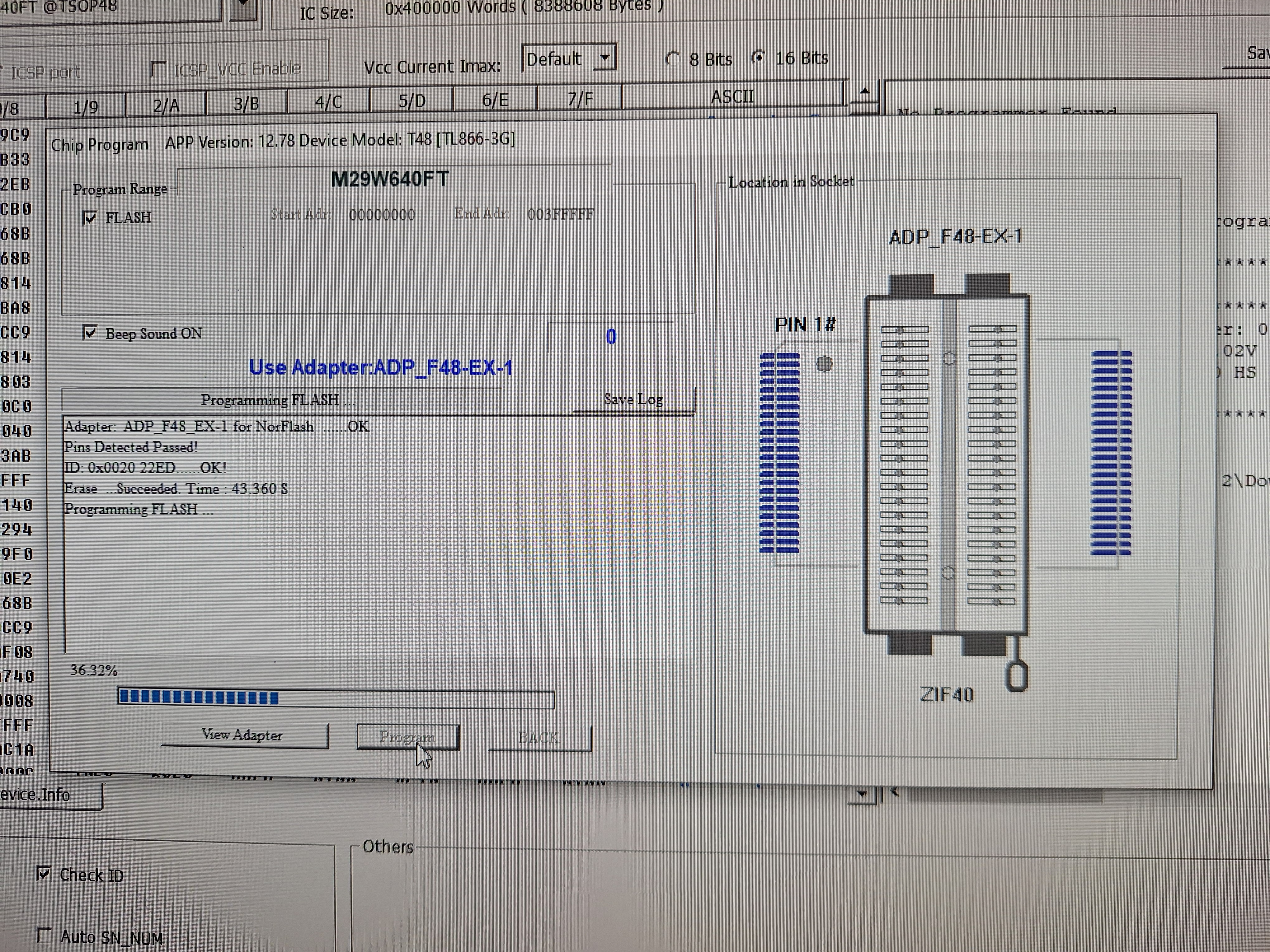
Task: Click the ZIF40 socket diagram image
Action: pyautogui.click(x=947, y=465)
